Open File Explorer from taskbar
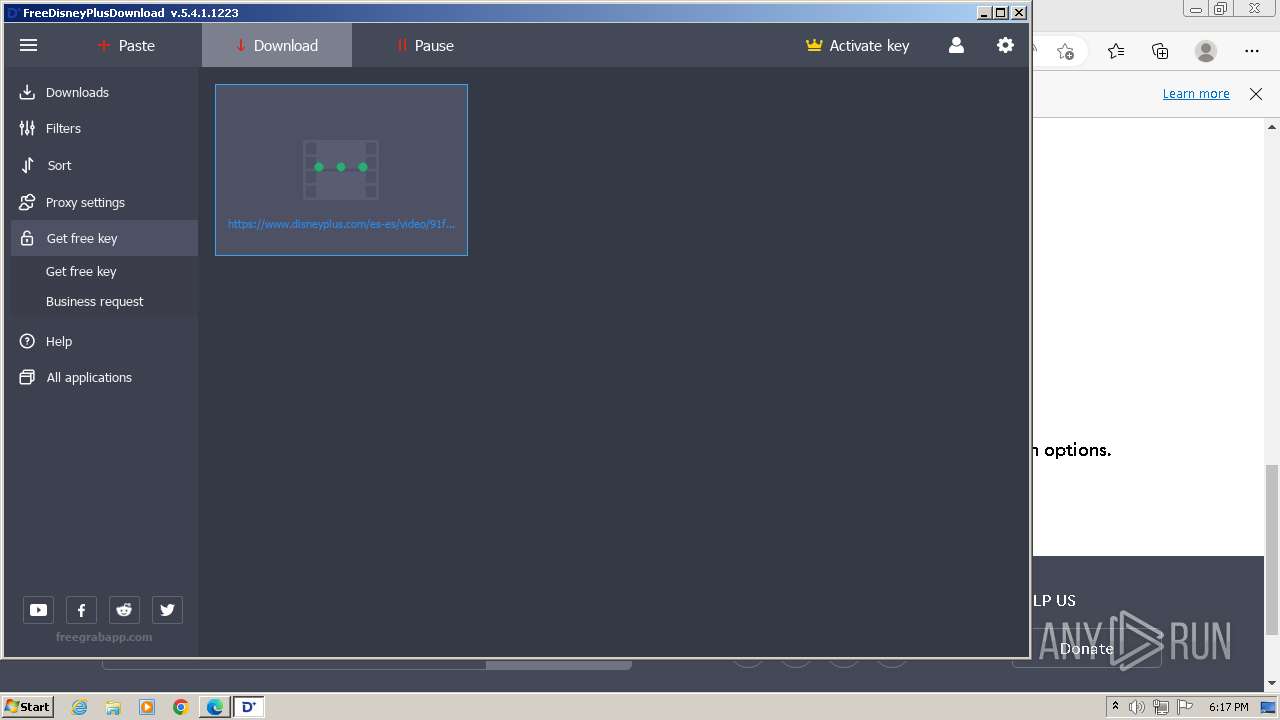The width and height of the screenshot is (1280, 720). tap(113, 707)
